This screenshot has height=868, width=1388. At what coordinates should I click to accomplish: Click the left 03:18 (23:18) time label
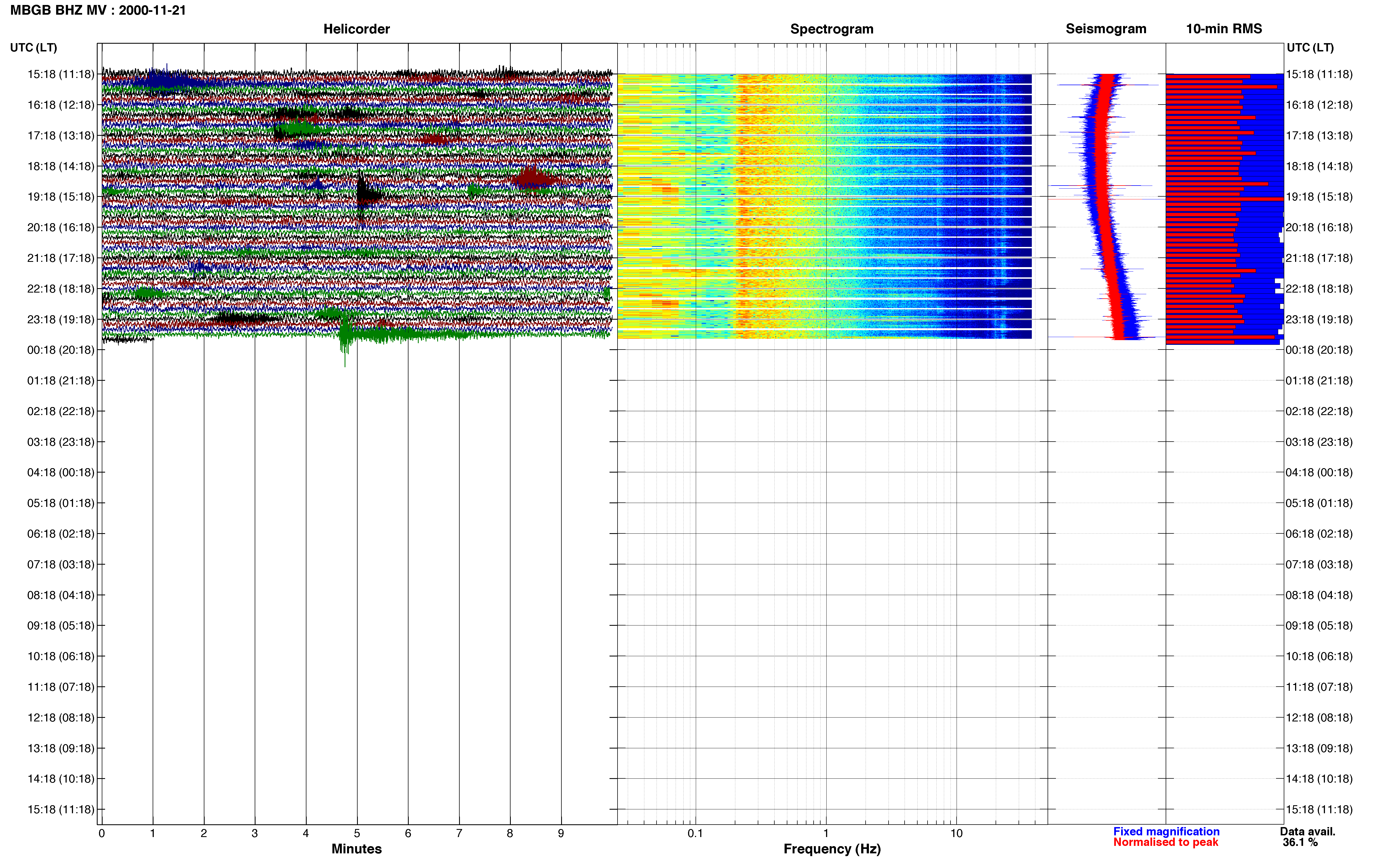click(x=61, y=442)
